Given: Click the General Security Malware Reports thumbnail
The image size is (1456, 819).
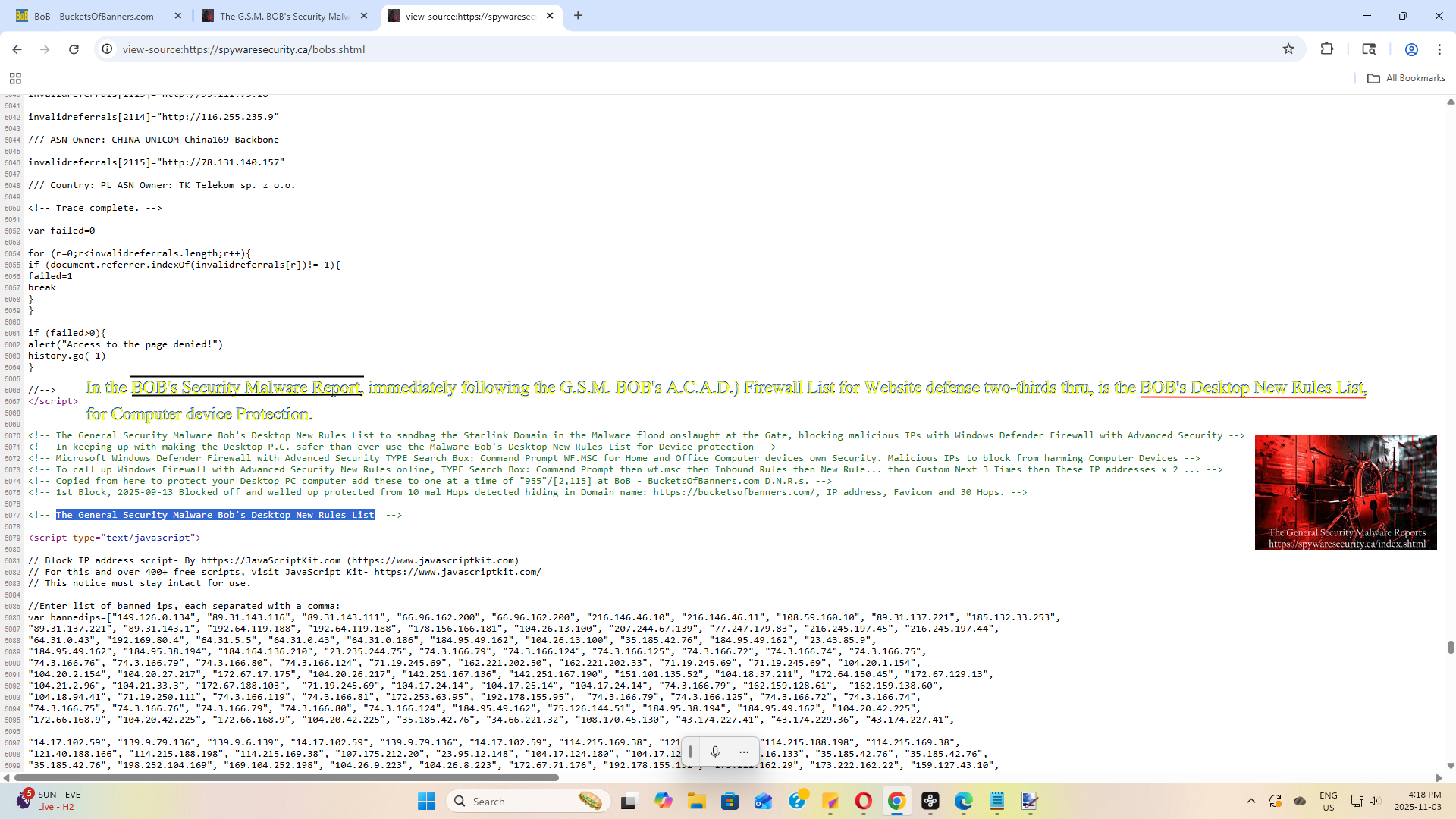Looking at the screenshot, I should (x=1345, y=492).
